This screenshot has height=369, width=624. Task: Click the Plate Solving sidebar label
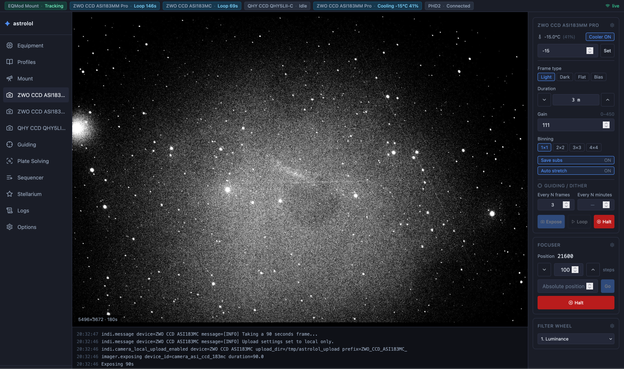[33, 161]
